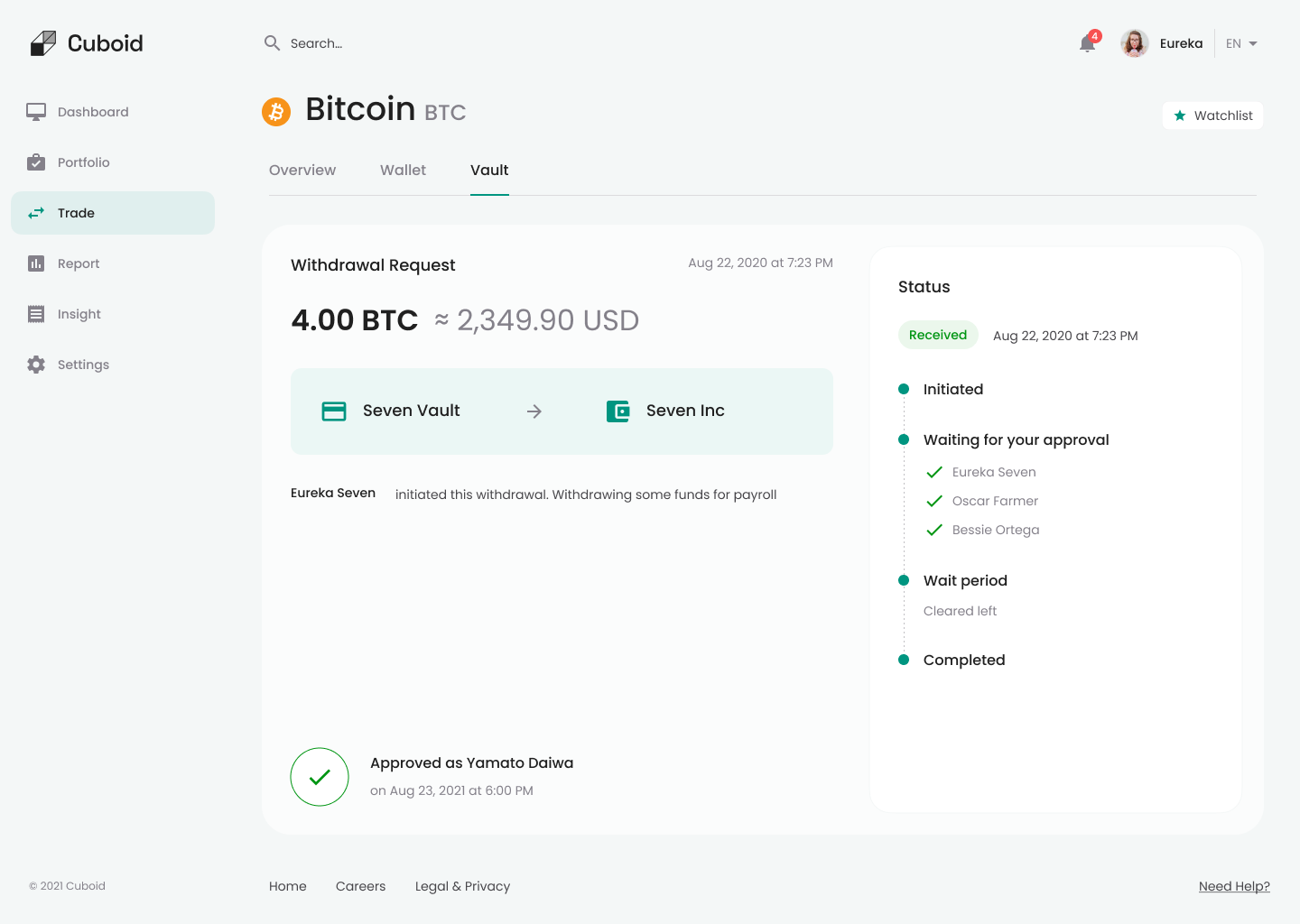Click the notification bell
The image size is (1300, 924).
point(1086,42)
